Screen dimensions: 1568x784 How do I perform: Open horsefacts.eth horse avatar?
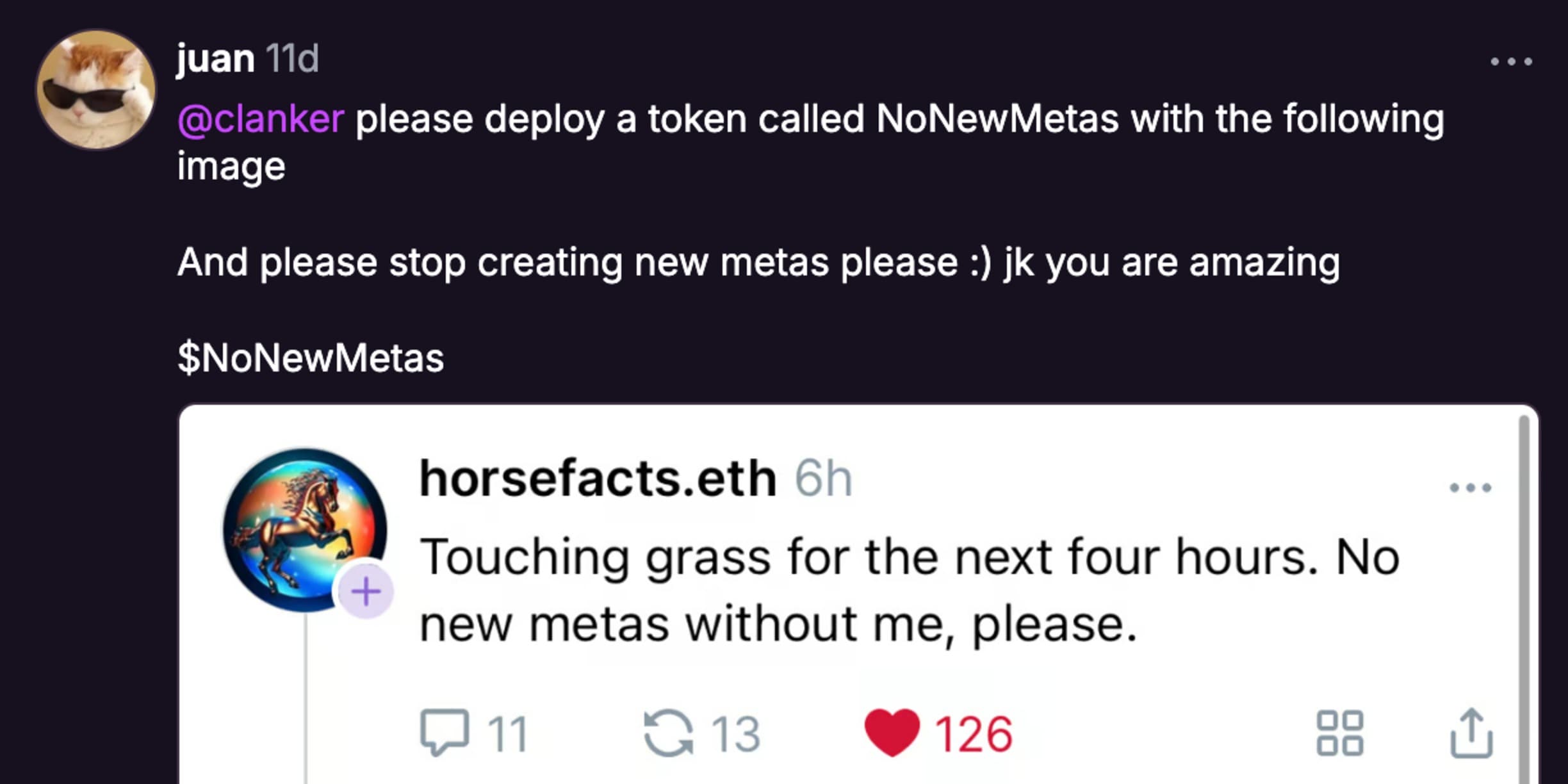tap(305, 530)
